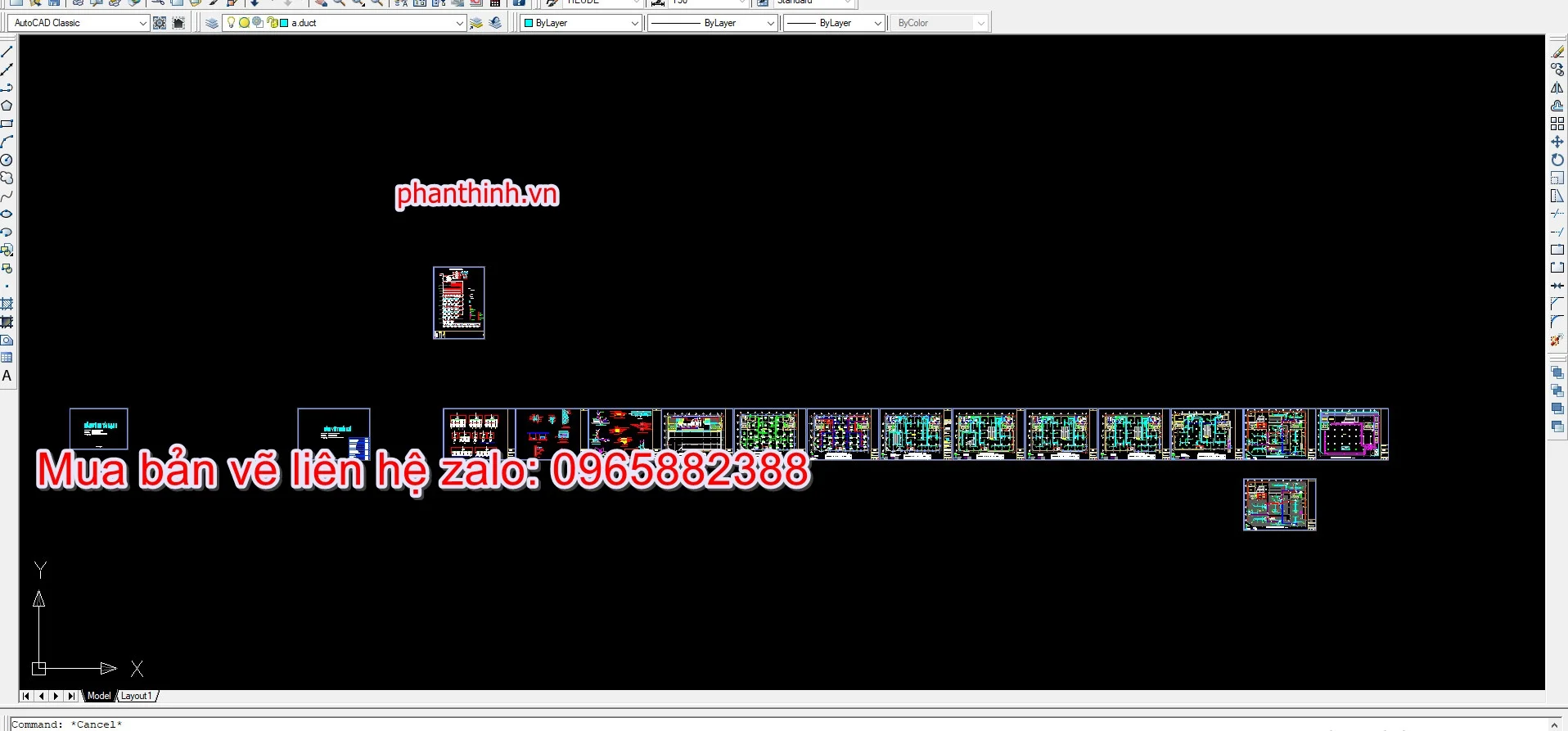The image size is (1568, 731).
Task: Click Send to Back draw order icon
Action: pos(1557,390)
